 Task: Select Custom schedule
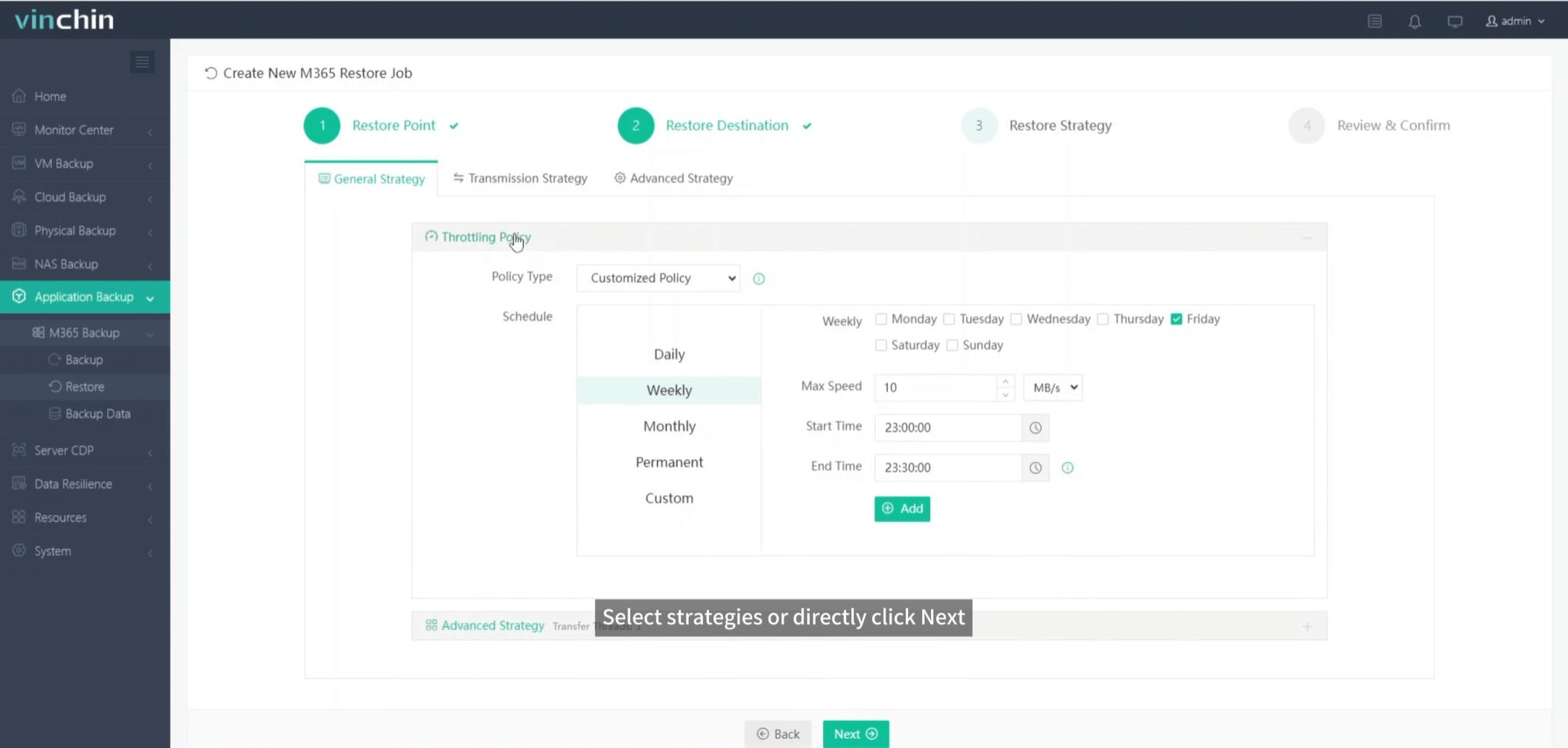click(x=669, y=498)
